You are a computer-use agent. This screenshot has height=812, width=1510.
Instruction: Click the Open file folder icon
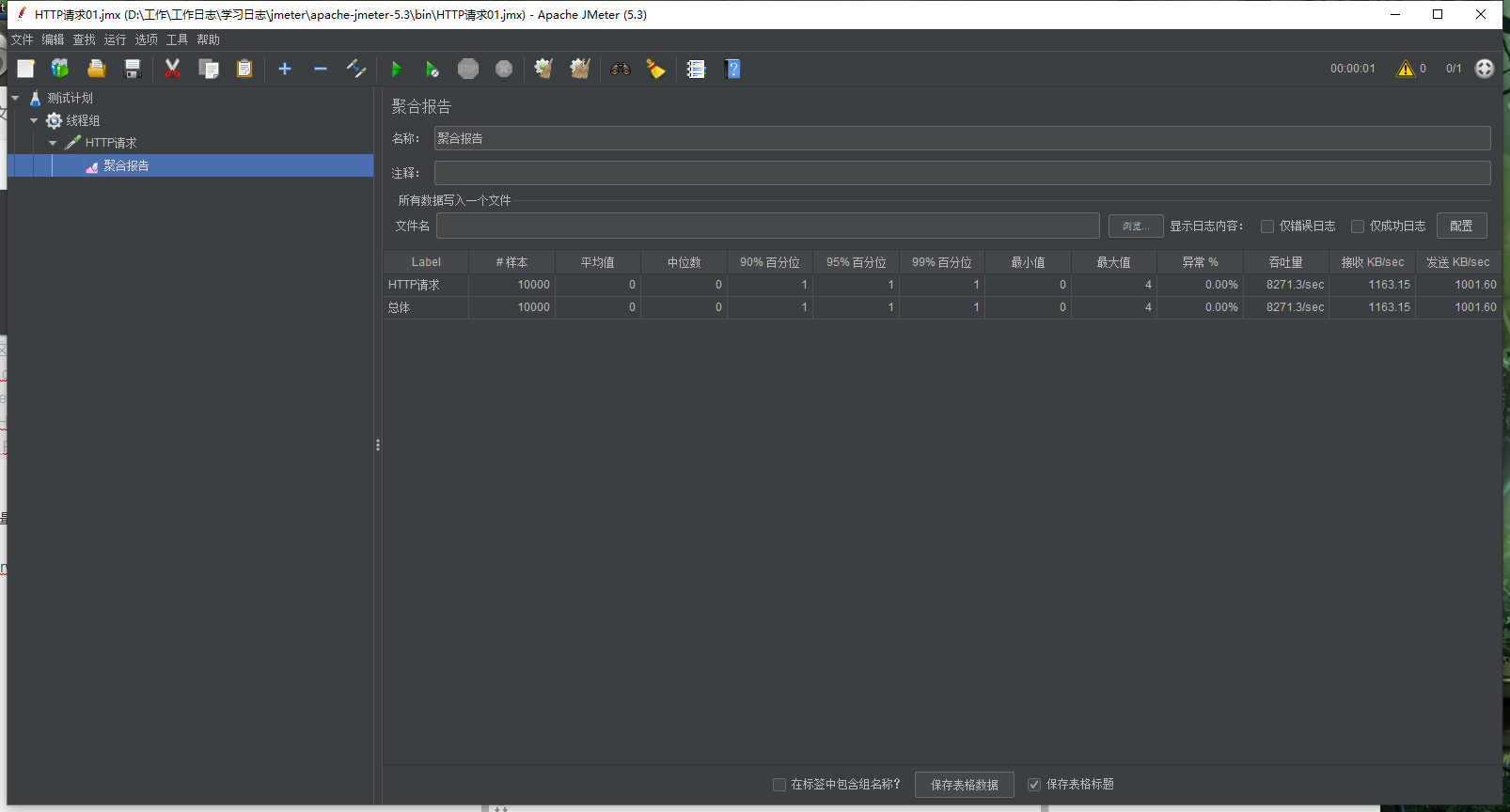(96, 69)
